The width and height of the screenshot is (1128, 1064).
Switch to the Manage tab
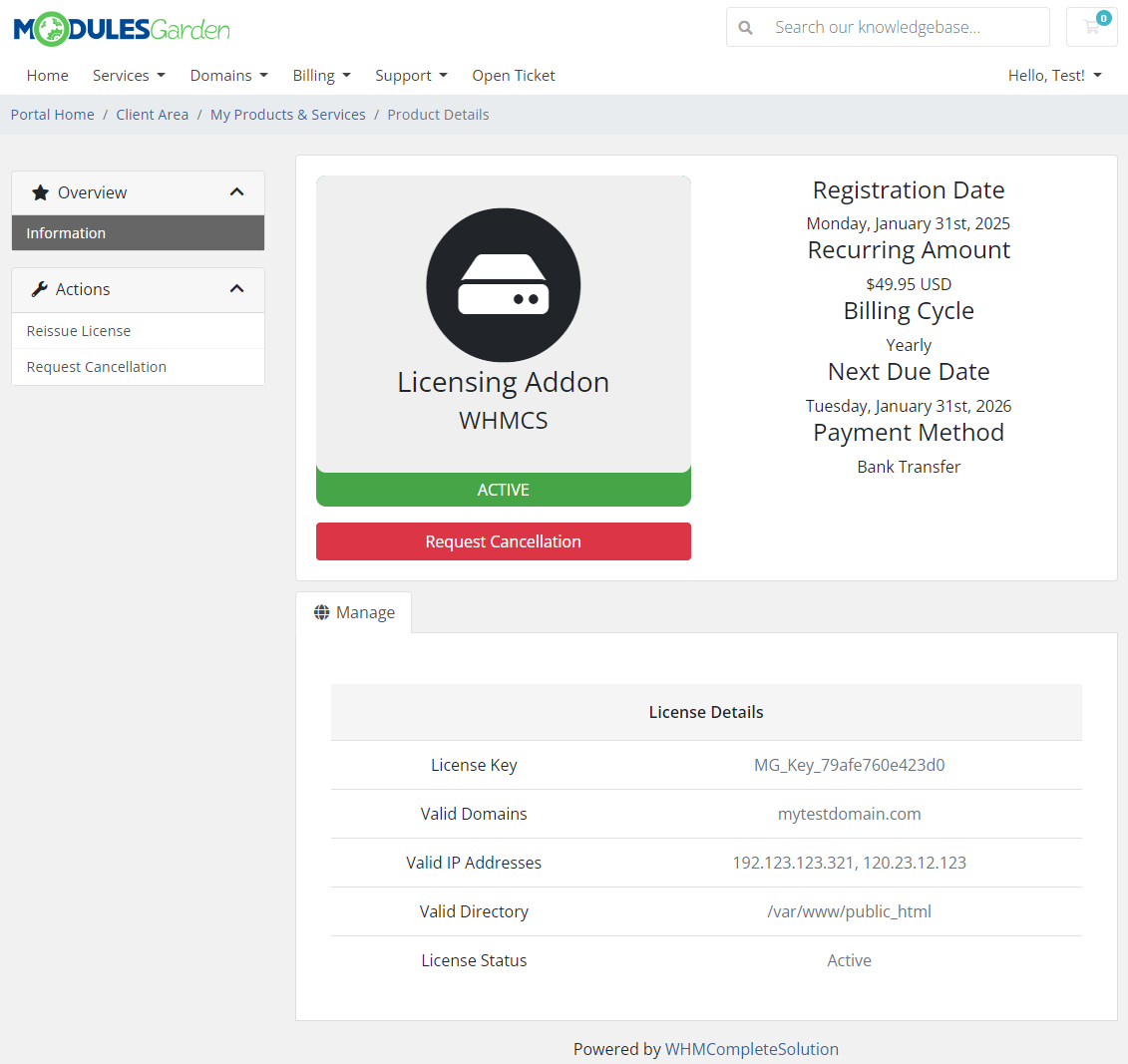pyautogui.click(x=365, y=611)
